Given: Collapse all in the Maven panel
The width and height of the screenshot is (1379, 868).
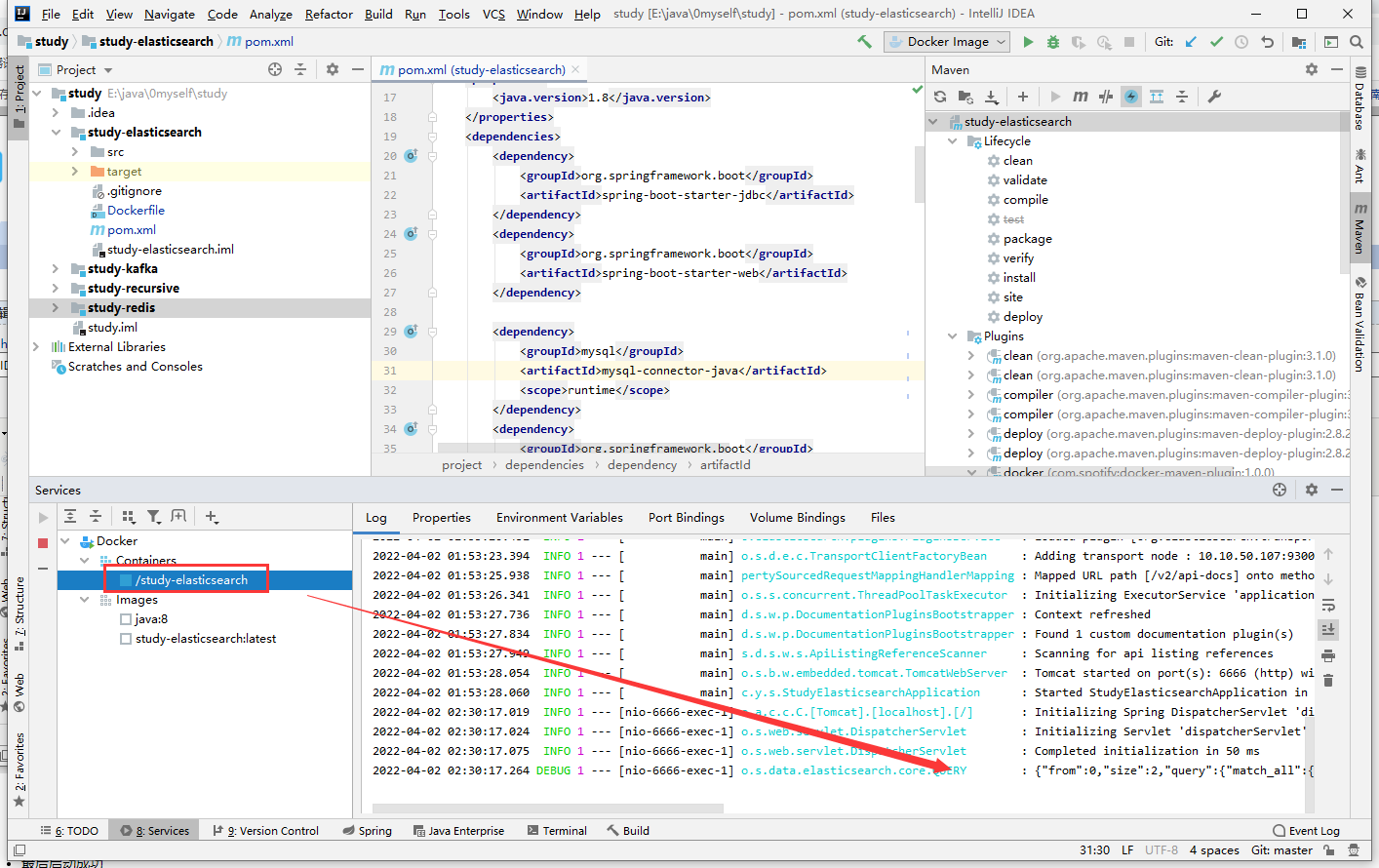Looking at the screenshot, I should click(x=1182, y=97).
